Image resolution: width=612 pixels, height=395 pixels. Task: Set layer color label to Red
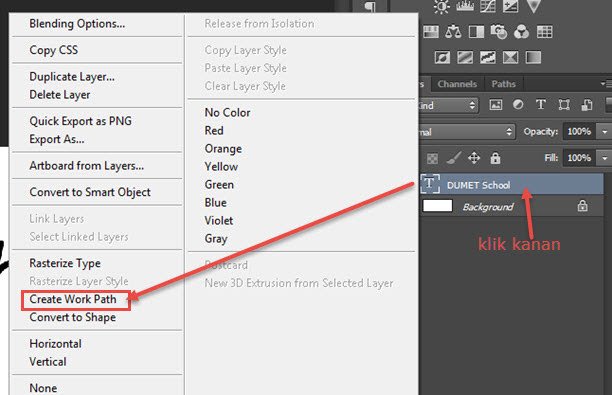tap(214, 131)
